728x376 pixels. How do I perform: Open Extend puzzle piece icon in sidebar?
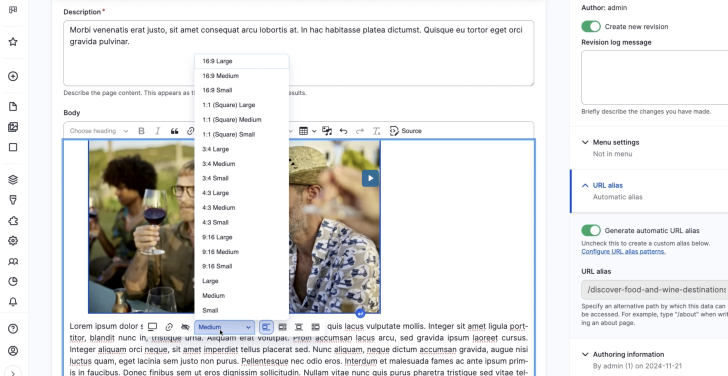point(13,220)
